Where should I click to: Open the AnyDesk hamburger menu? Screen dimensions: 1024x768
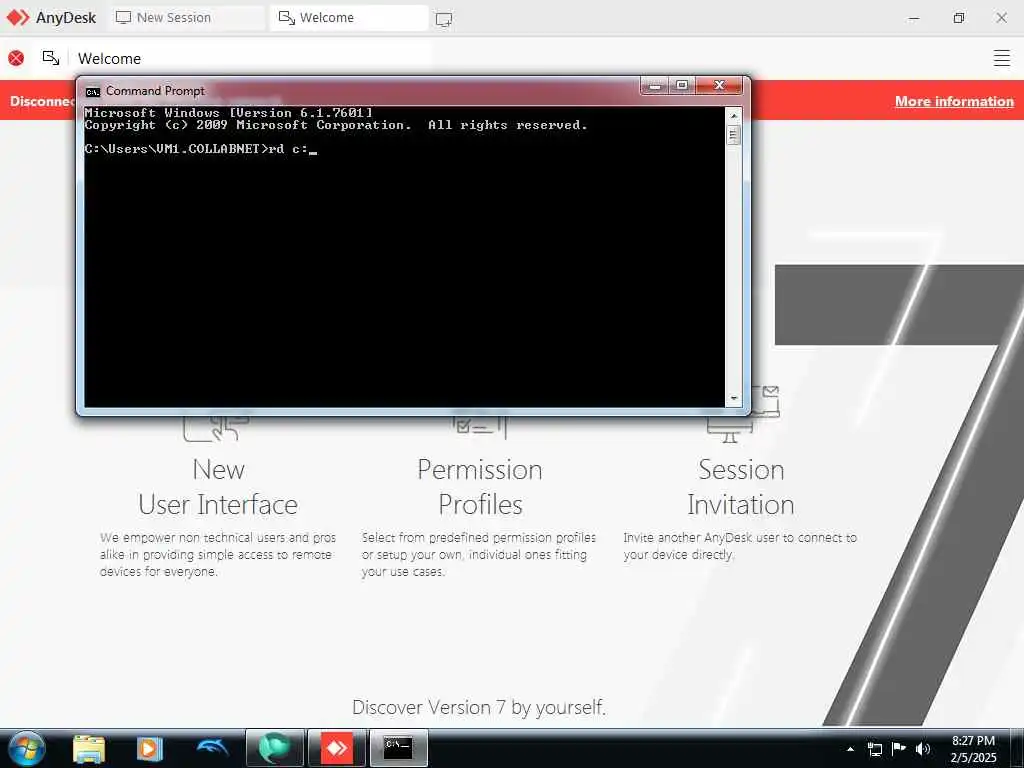[1002, 58]
